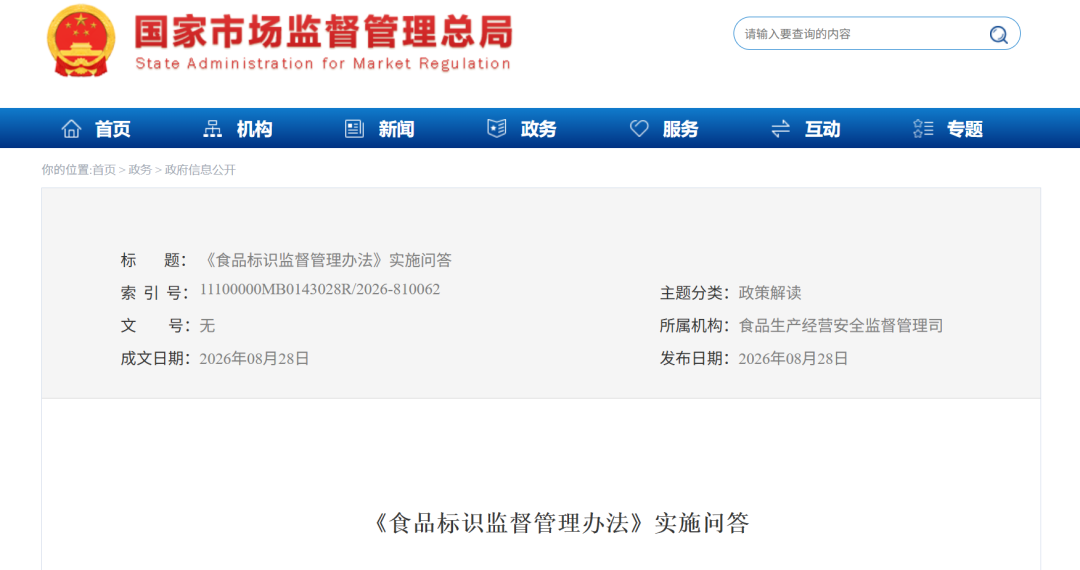Open the 新闻 navigation menu
Screen dimensions: 1080x570
(396, 129)
